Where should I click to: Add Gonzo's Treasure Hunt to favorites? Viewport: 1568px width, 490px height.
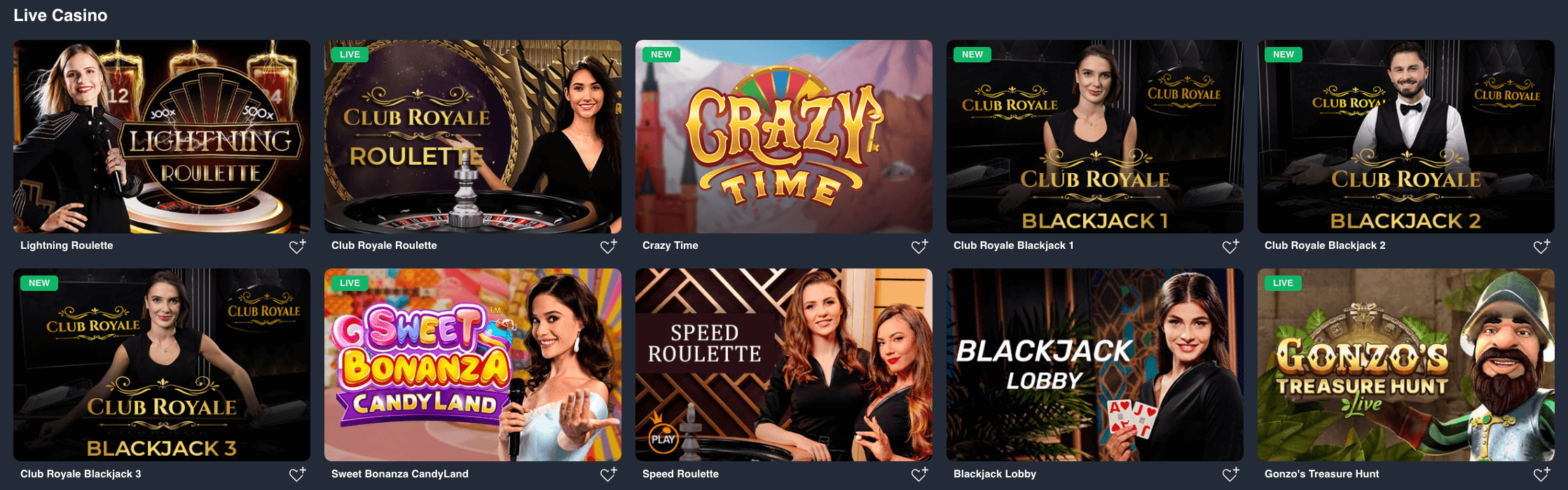1541,475
